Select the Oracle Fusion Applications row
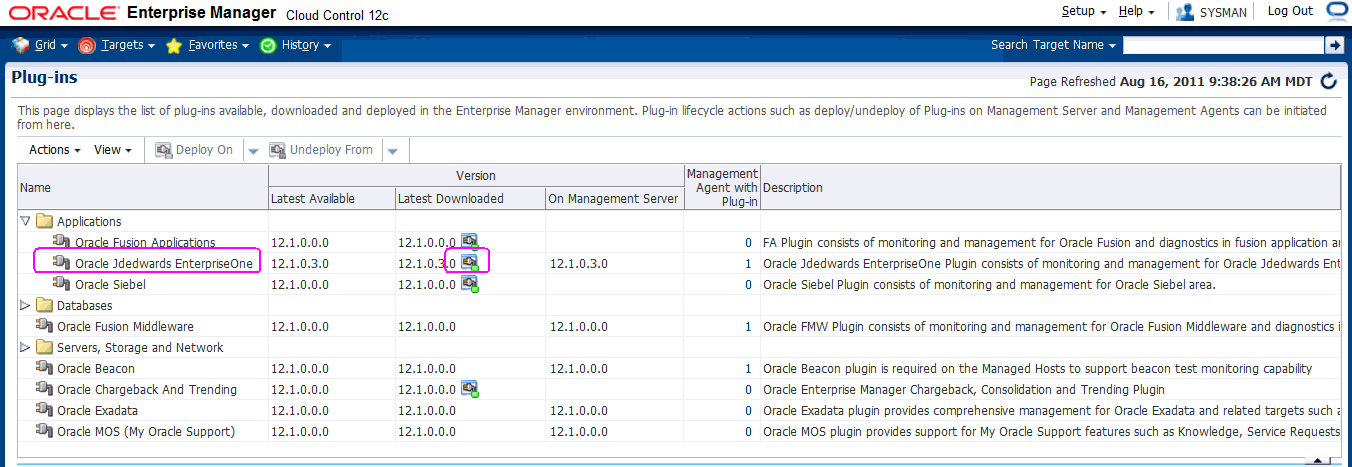Image resolution: width=1352 pixels, height=467 pixels. 679,242
